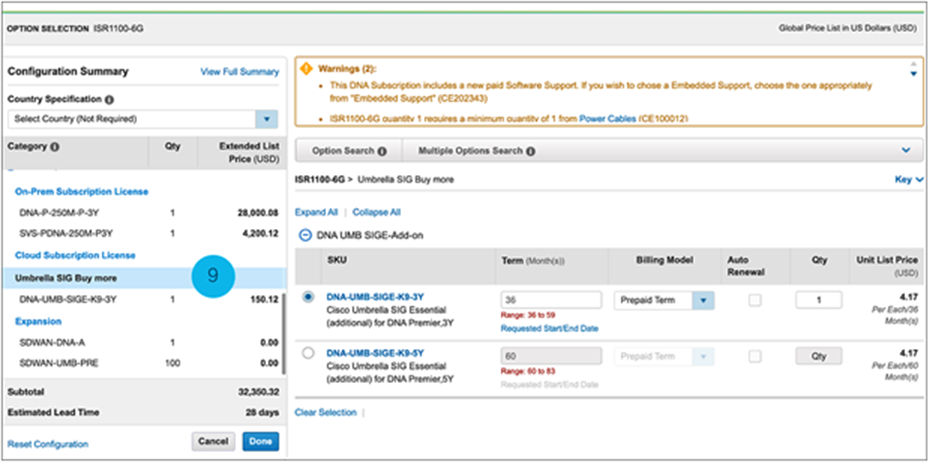Click the Cancel button

(213, 441)
